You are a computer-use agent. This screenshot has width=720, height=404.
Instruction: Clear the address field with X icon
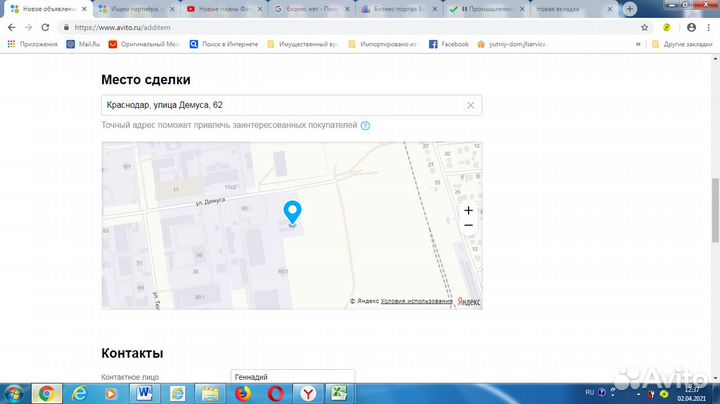click(x=470, y=105)
